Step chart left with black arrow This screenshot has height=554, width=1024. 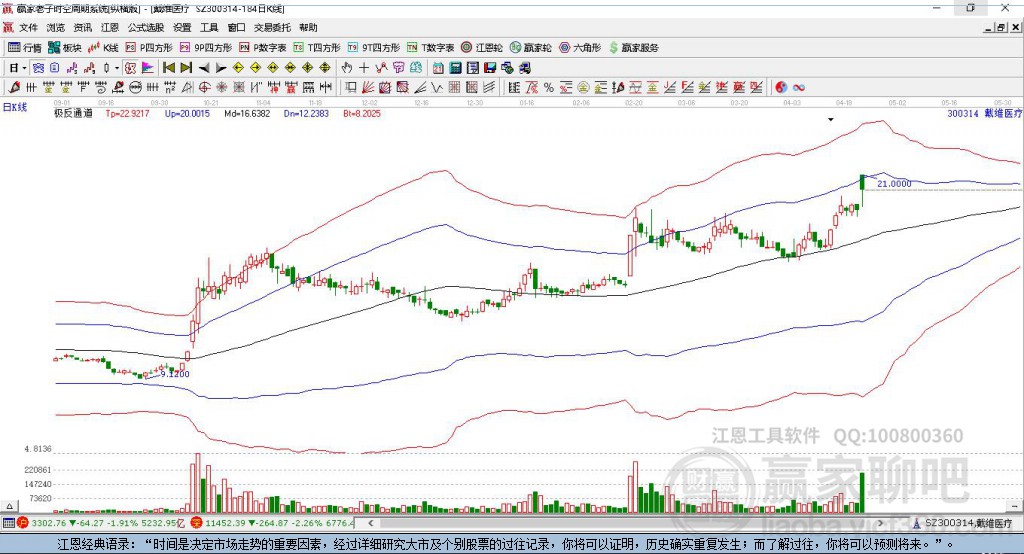click(204, 68)
